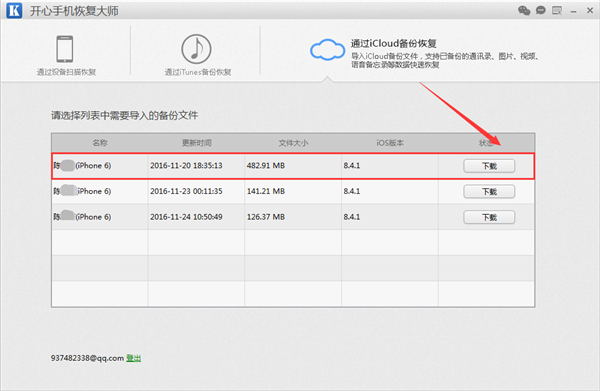Viewport: 600px width, 391px height.
Task: Click the heading 请选择列表中需要导入的备份文件
Action: coord(124,115)
